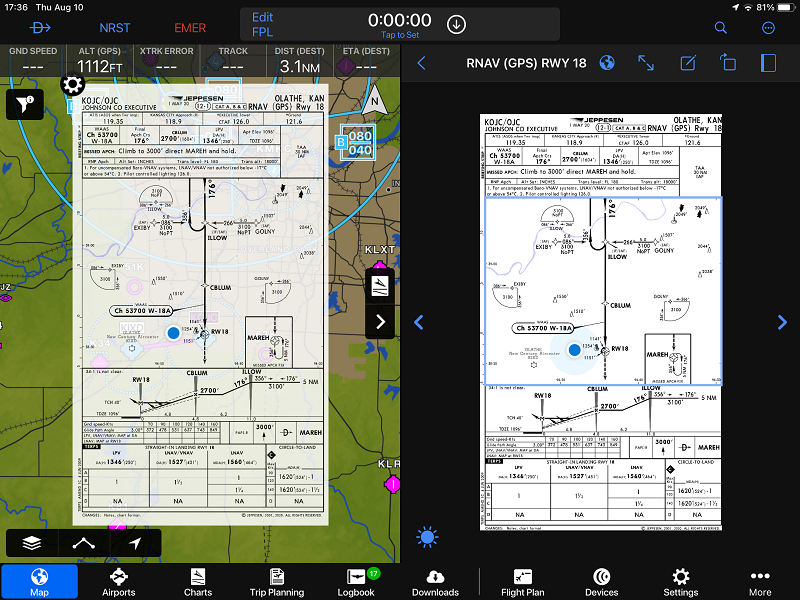Tap the Direct-To navigation icon

(x=40, y=28)
